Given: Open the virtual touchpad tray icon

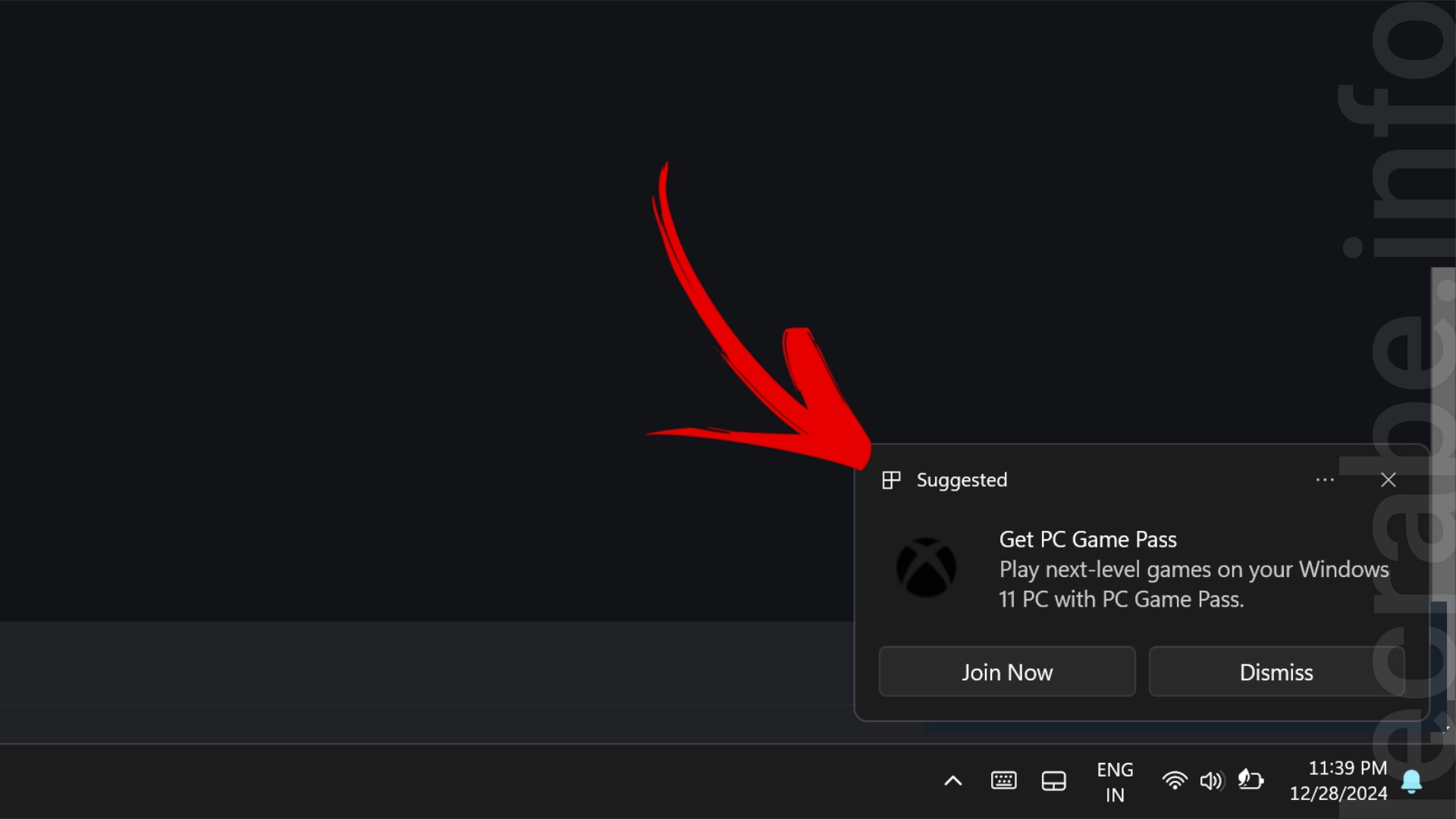Looking at the screenshot, I should coord(1053,780).
